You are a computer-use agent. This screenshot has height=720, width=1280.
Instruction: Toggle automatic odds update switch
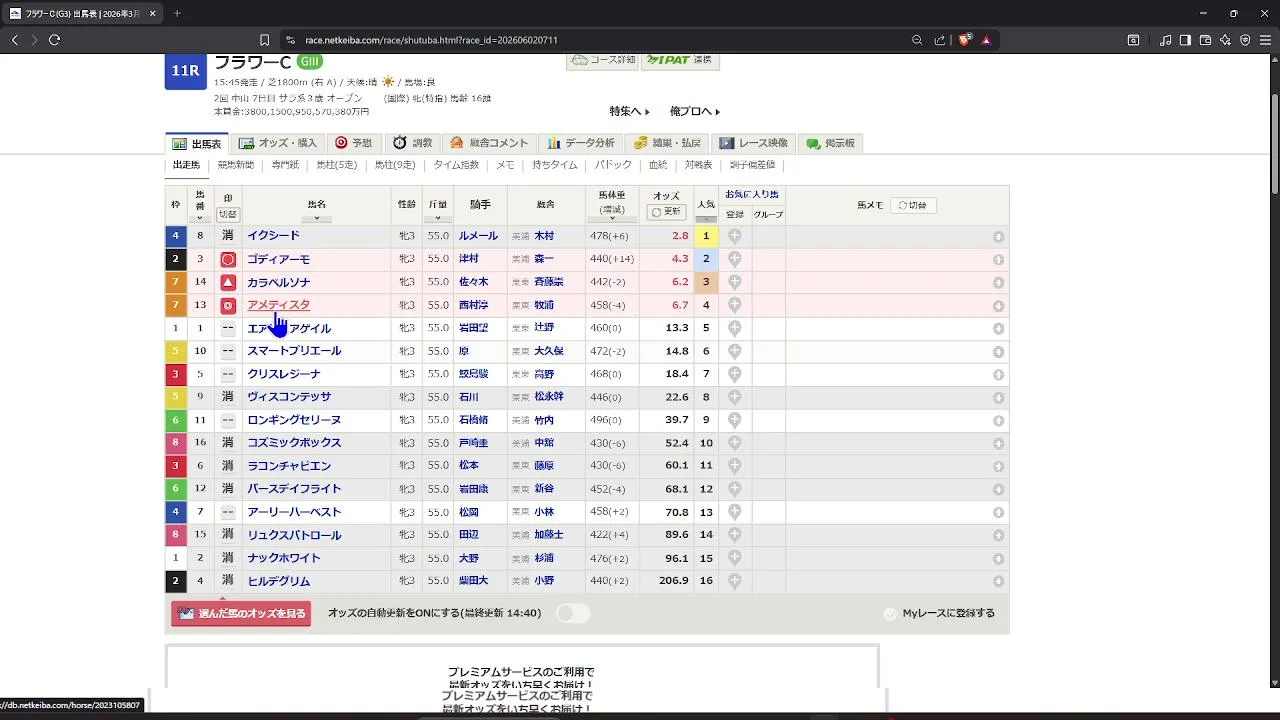(x=573, y=613)
